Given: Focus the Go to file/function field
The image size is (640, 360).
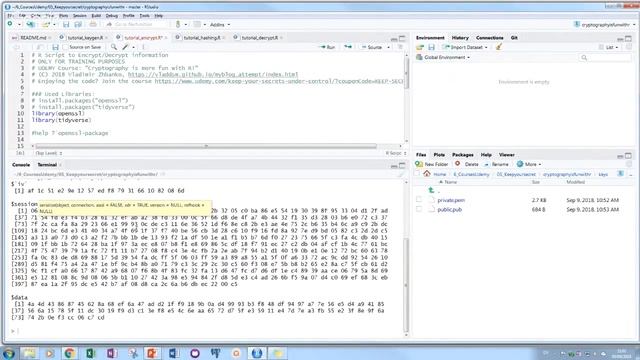Looking at the screenshot, I should coord(137,24).
